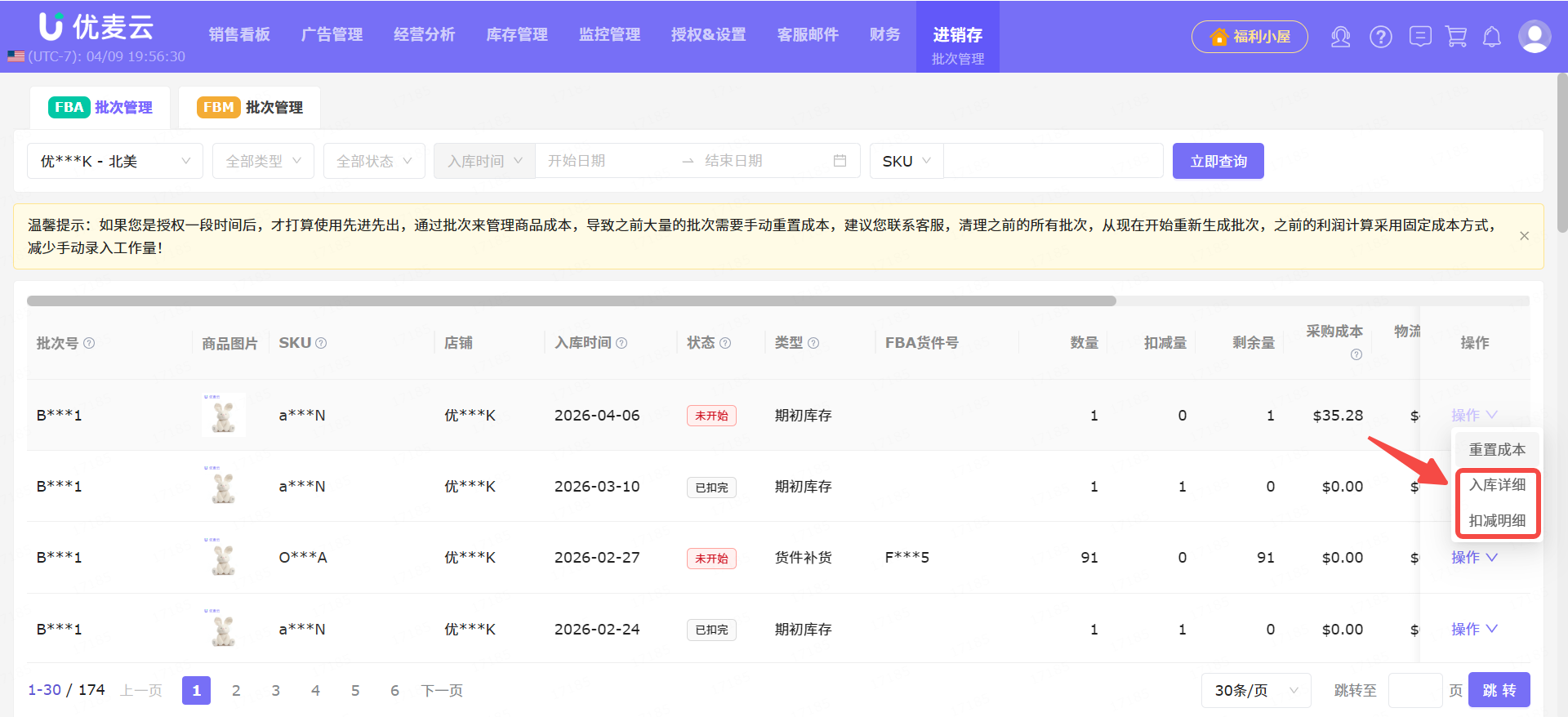Open the shopping cart icon
The image size is (1568, 717).
(x=1456, y=37)
